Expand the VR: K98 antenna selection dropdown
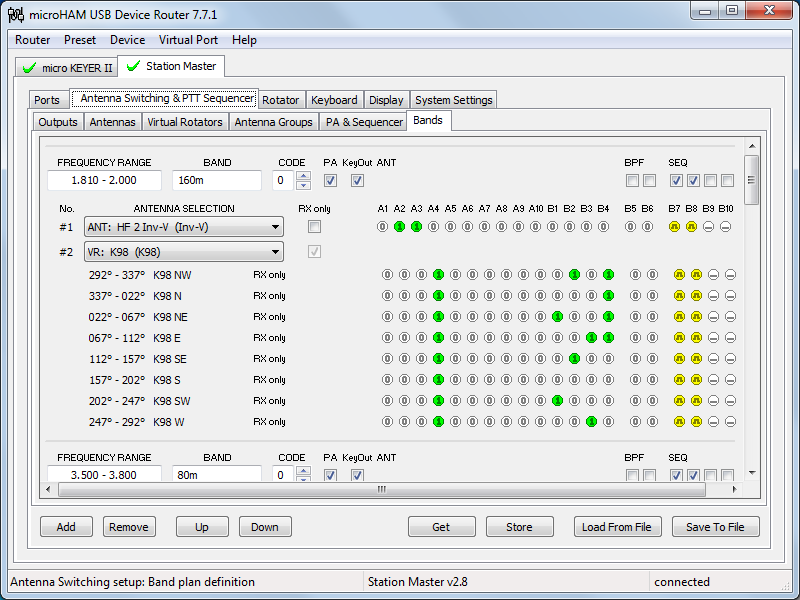This screenshot has height=600, width=800. click(x=275, y=251)
